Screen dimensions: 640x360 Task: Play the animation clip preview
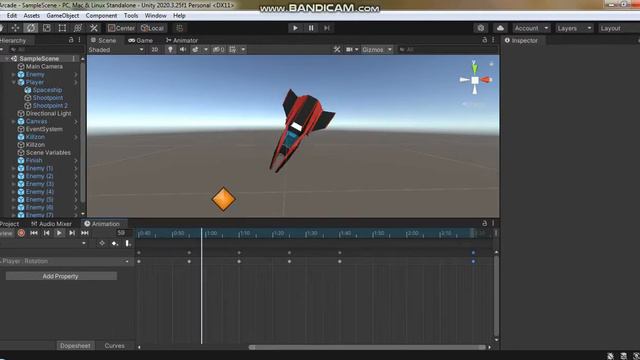(59, 233)
